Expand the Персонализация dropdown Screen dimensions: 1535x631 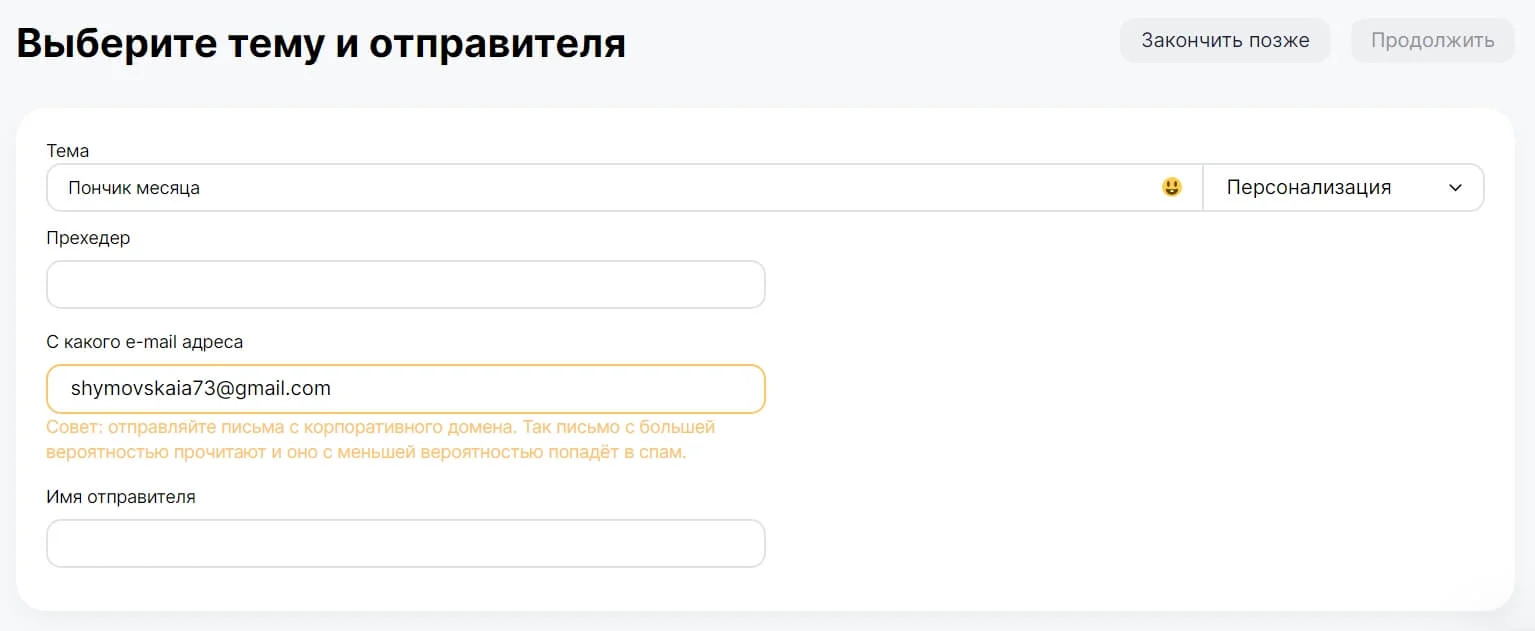(1342, 188)
